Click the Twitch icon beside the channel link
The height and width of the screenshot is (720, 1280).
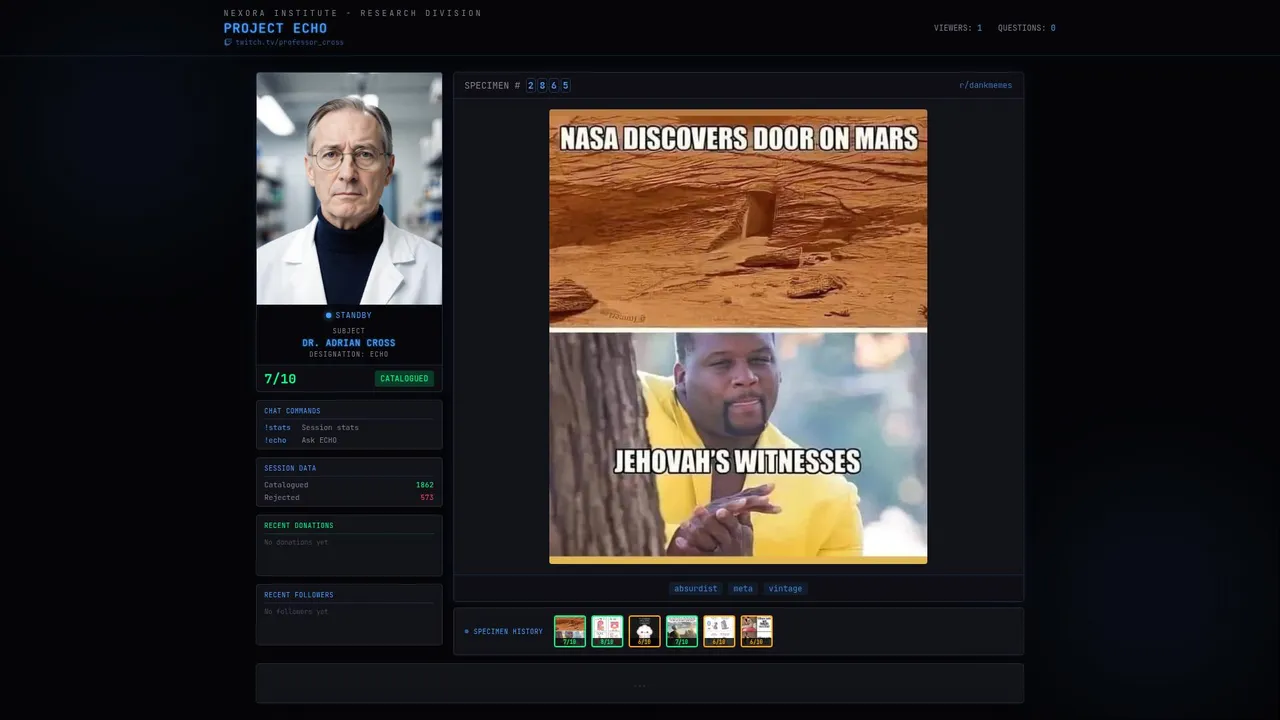(228, 43)
